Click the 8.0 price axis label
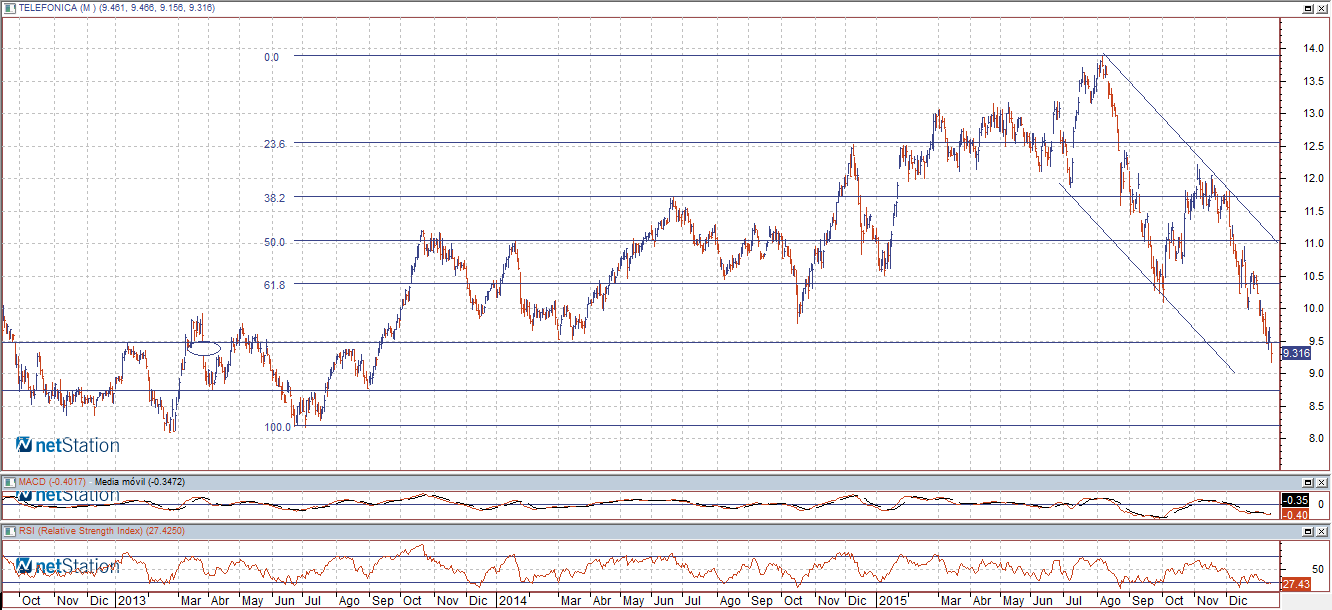This screenshot has height=610, width=1332. click(1316, 438)
